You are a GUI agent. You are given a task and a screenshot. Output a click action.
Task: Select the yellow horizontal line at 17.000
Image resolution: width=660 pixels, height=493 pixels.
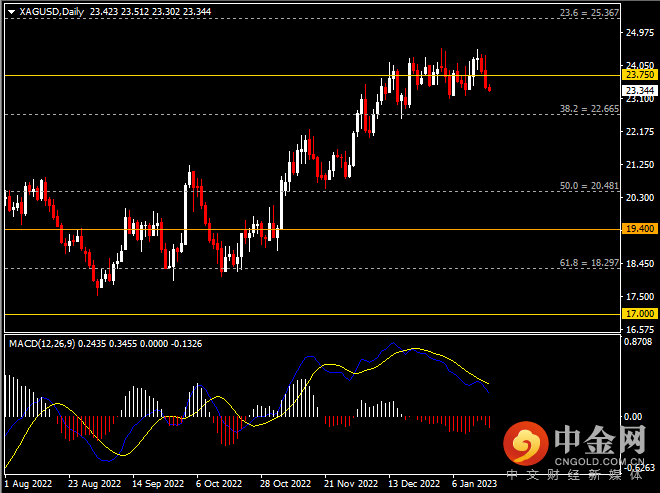click(300, 314)
